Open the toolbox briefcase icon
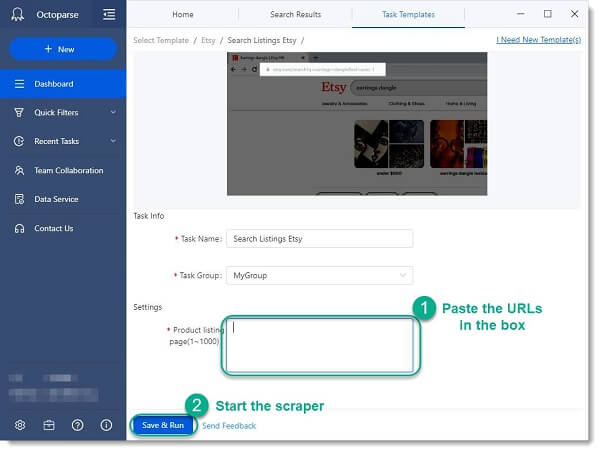This screenshot has height=452, width=600. coord(49,425)
